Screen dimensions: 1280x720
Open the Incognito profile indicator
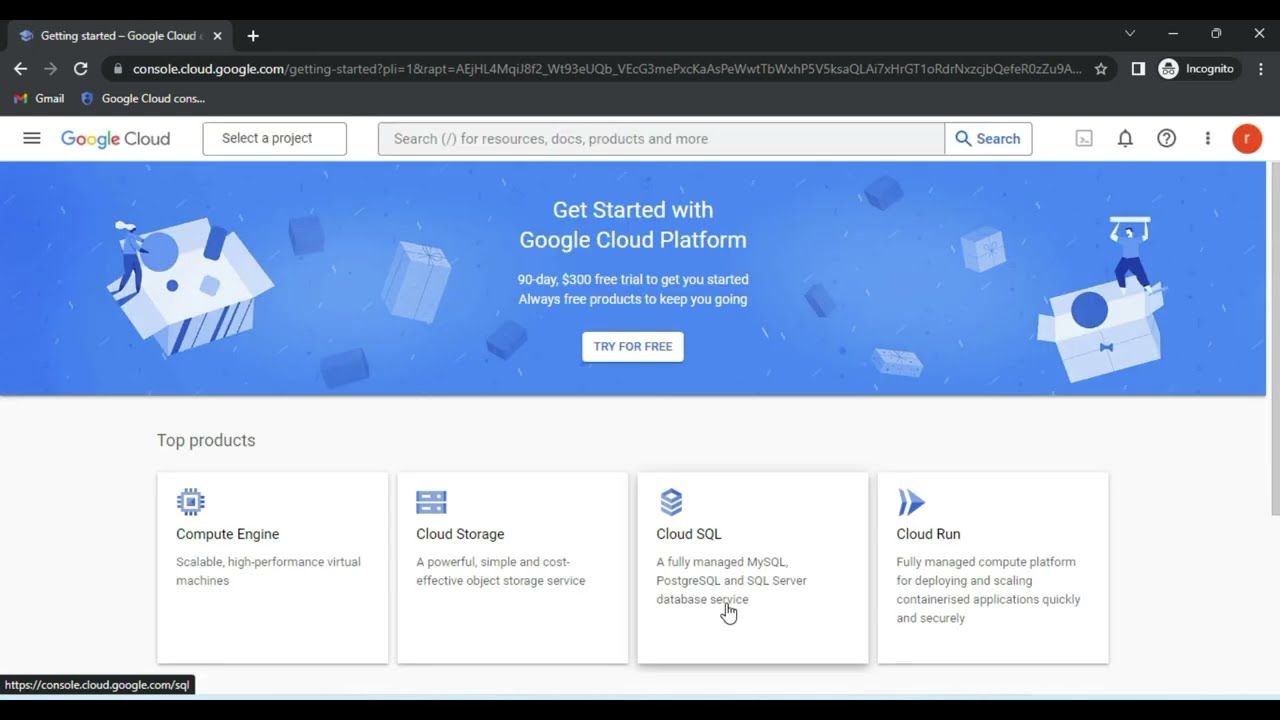pos(1197,69)
